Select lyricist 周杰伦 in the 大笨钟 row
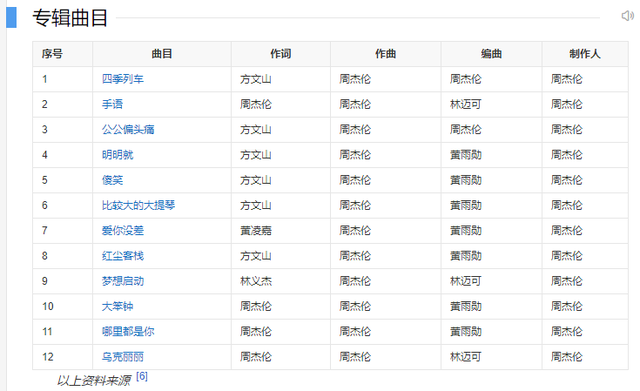 pyautogui.click(x=256, y=306)
